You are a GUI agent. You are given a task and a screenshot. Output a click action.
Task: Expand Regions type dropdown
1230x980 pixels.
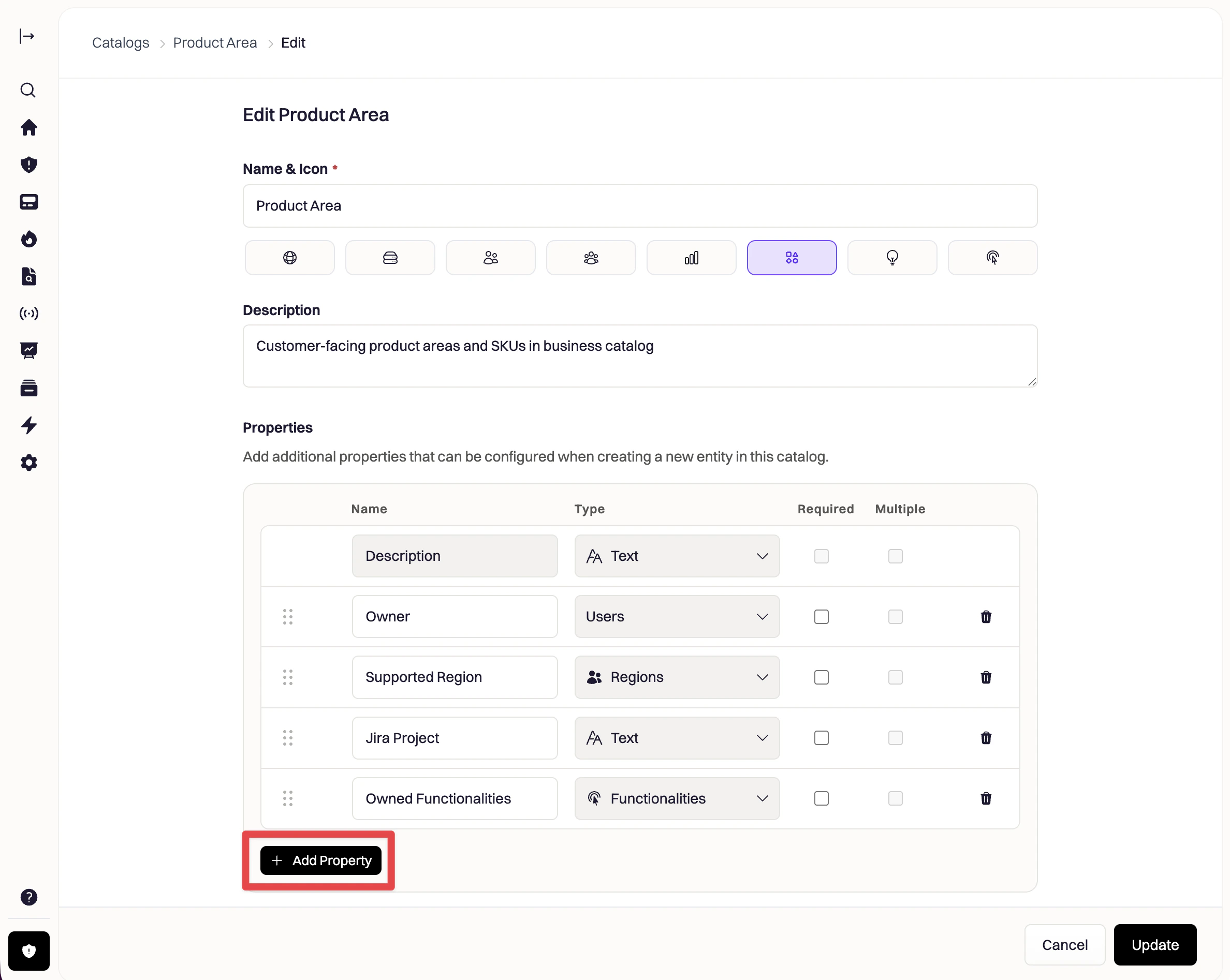677,677
